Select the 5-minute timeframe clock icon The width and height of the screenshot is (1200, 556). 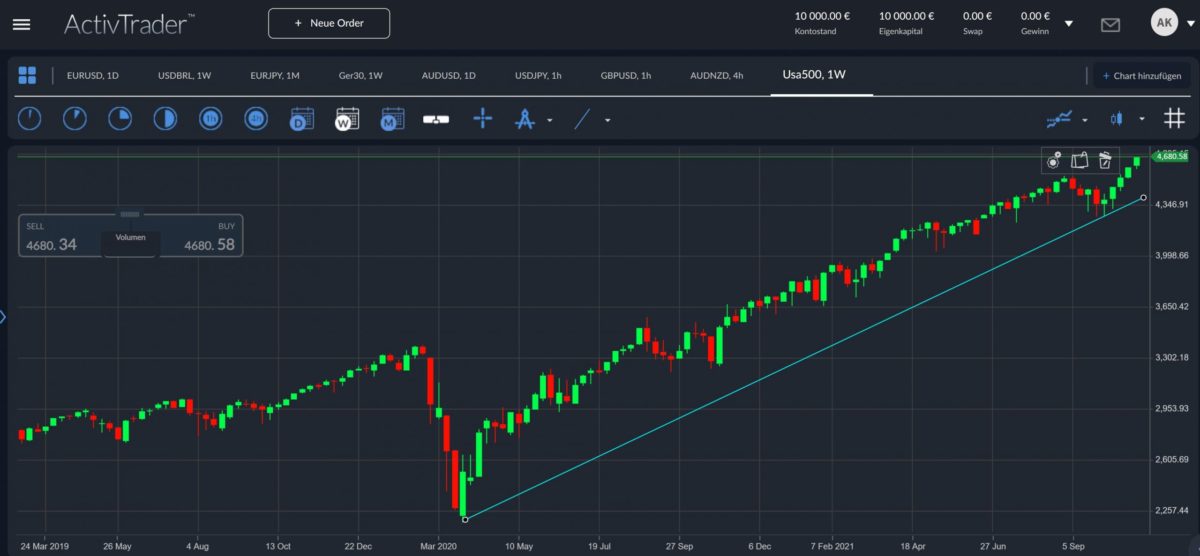[75, 119]
